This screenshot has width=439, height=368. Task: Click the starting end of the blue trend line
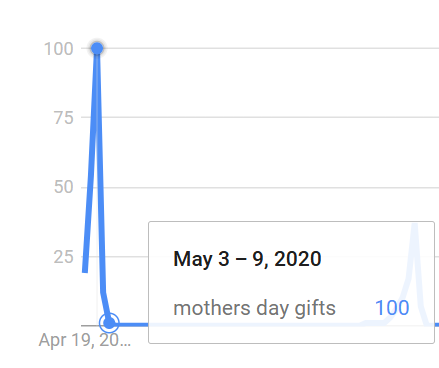pos(85,269)
